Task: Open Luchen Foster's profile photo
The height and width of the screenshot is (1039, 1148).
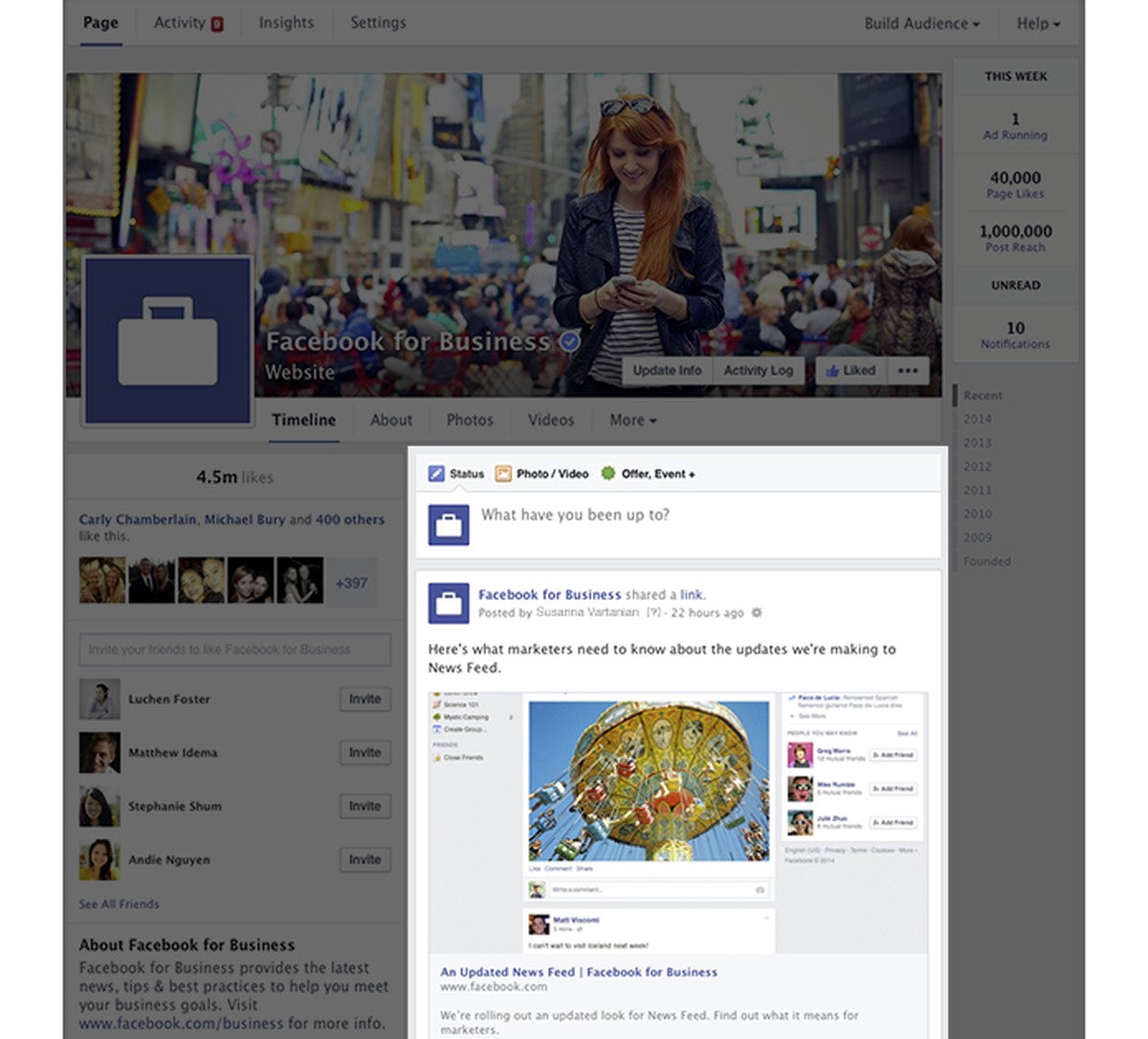Action: click(x=99, y=699)
